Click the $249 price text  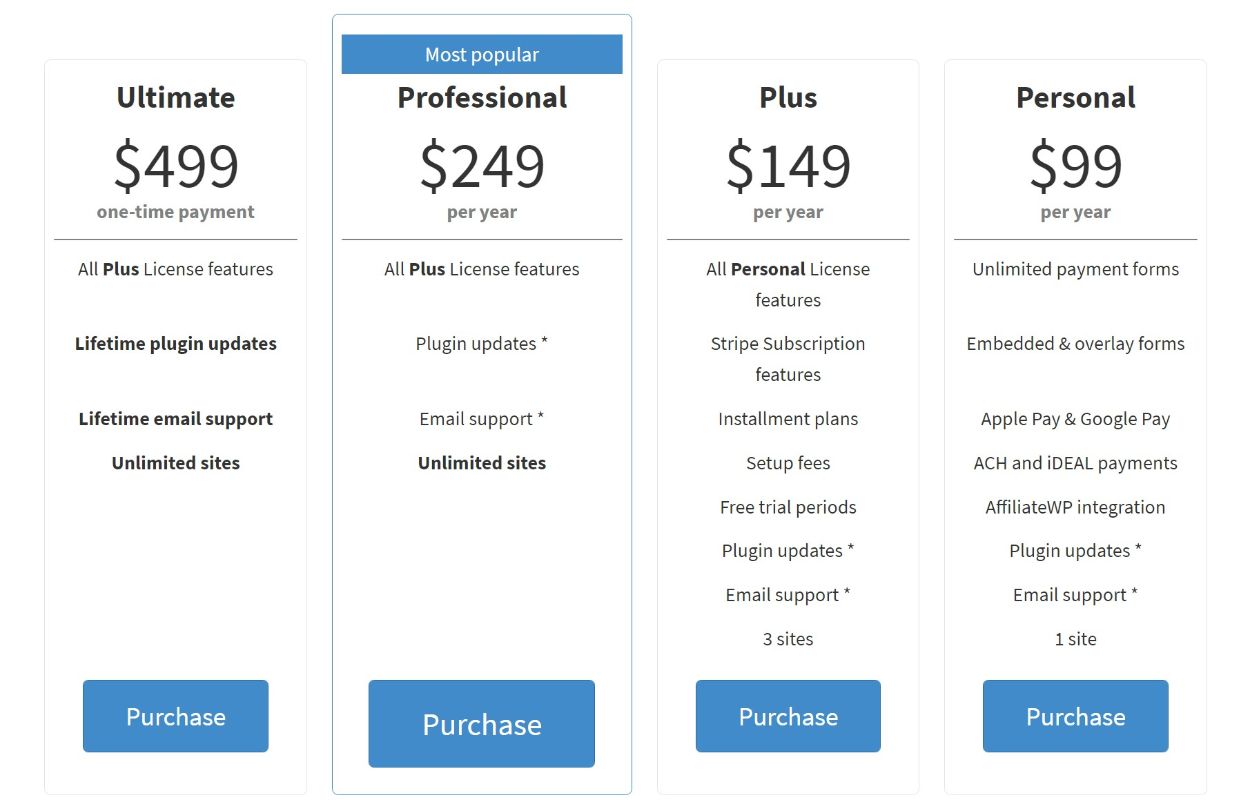pos(481,166)
